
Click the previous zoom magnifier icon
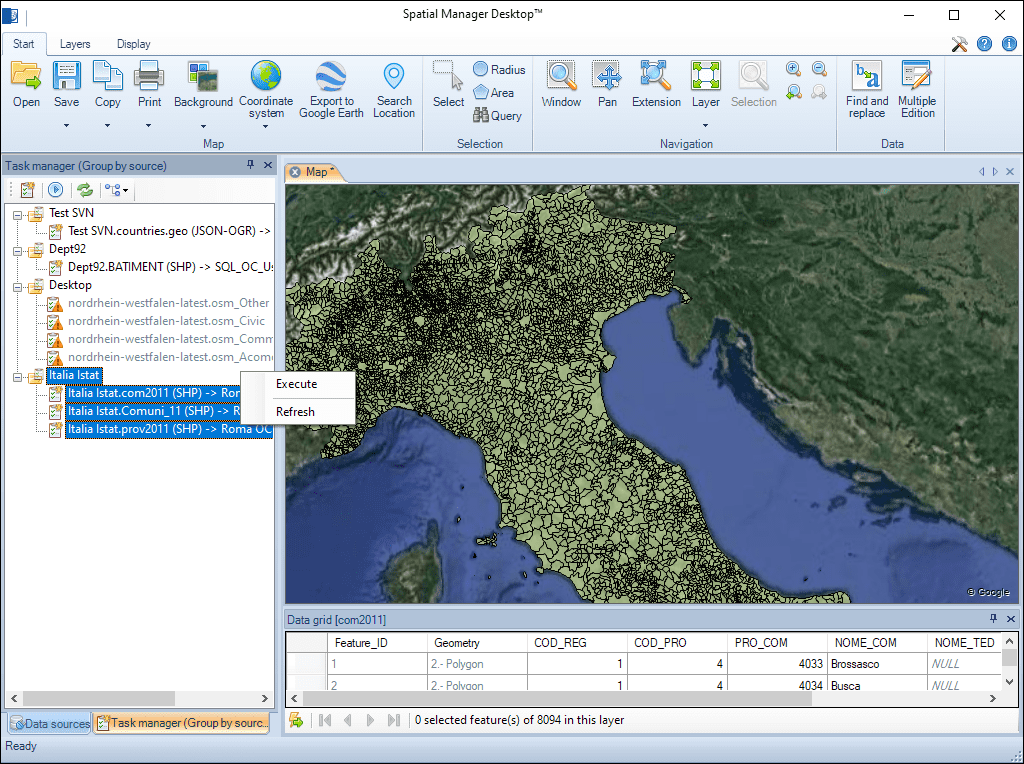793,92
